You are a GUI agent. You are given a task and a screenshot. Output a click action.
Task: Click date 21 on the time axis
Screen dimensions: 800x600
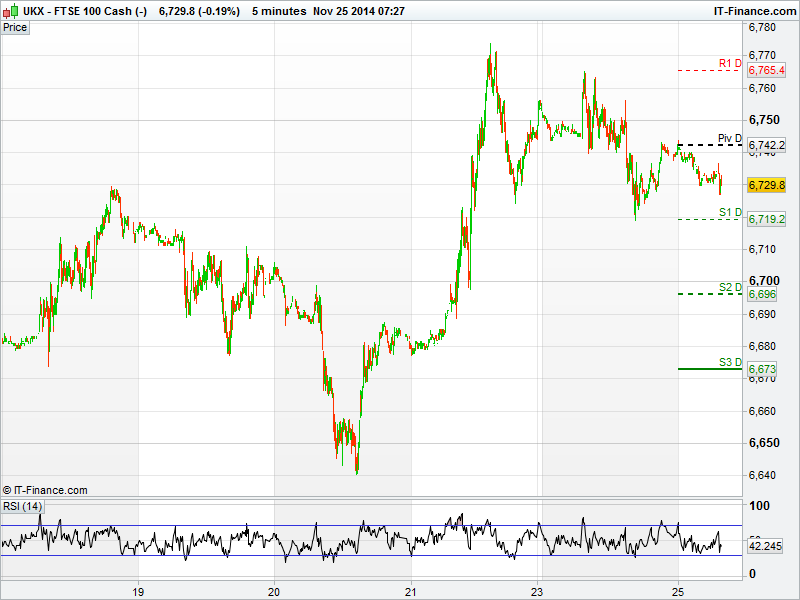click(411, 590)
